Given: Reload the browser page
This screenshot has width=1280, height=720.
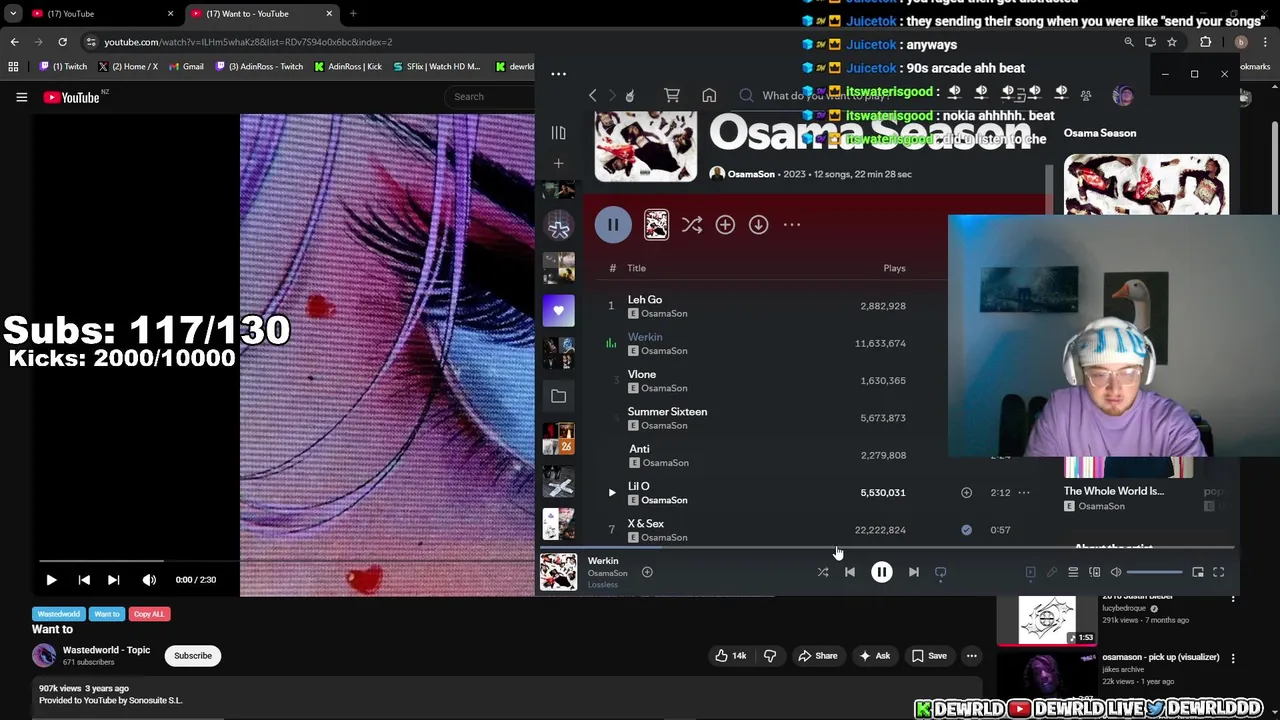Looking at the screenshot, I should (62, 42).
